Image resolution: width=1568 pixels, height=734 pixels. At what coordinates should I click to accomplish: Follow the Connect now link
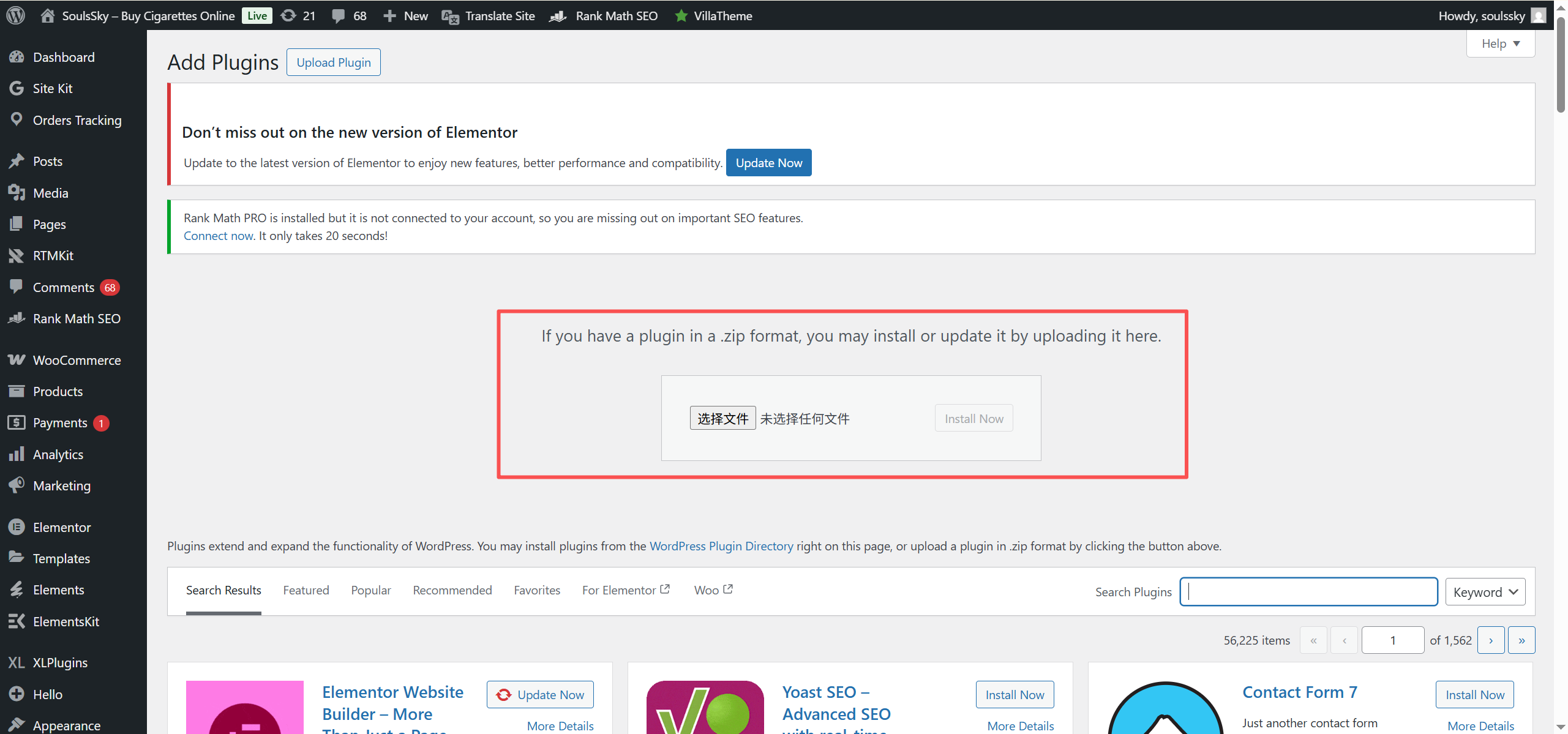(x=218, y=236)
